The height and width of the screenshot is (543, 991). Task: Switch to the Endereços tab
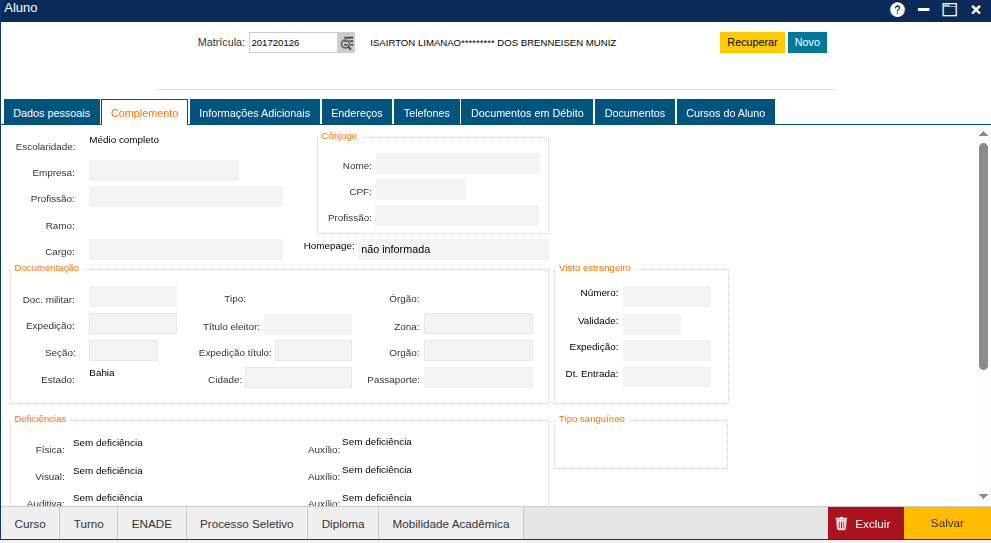(x=356, y=113)
